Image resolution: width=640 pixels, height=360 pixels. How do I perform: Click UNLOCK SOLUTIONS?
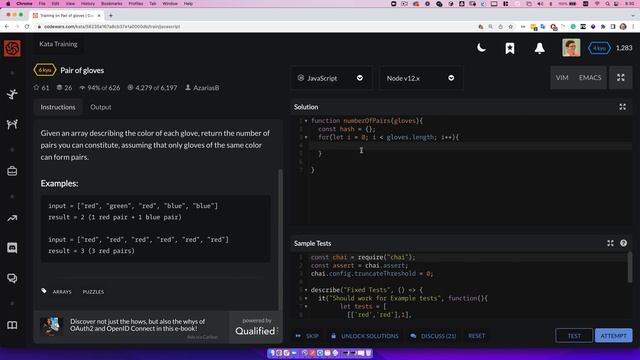click(365, 336)
